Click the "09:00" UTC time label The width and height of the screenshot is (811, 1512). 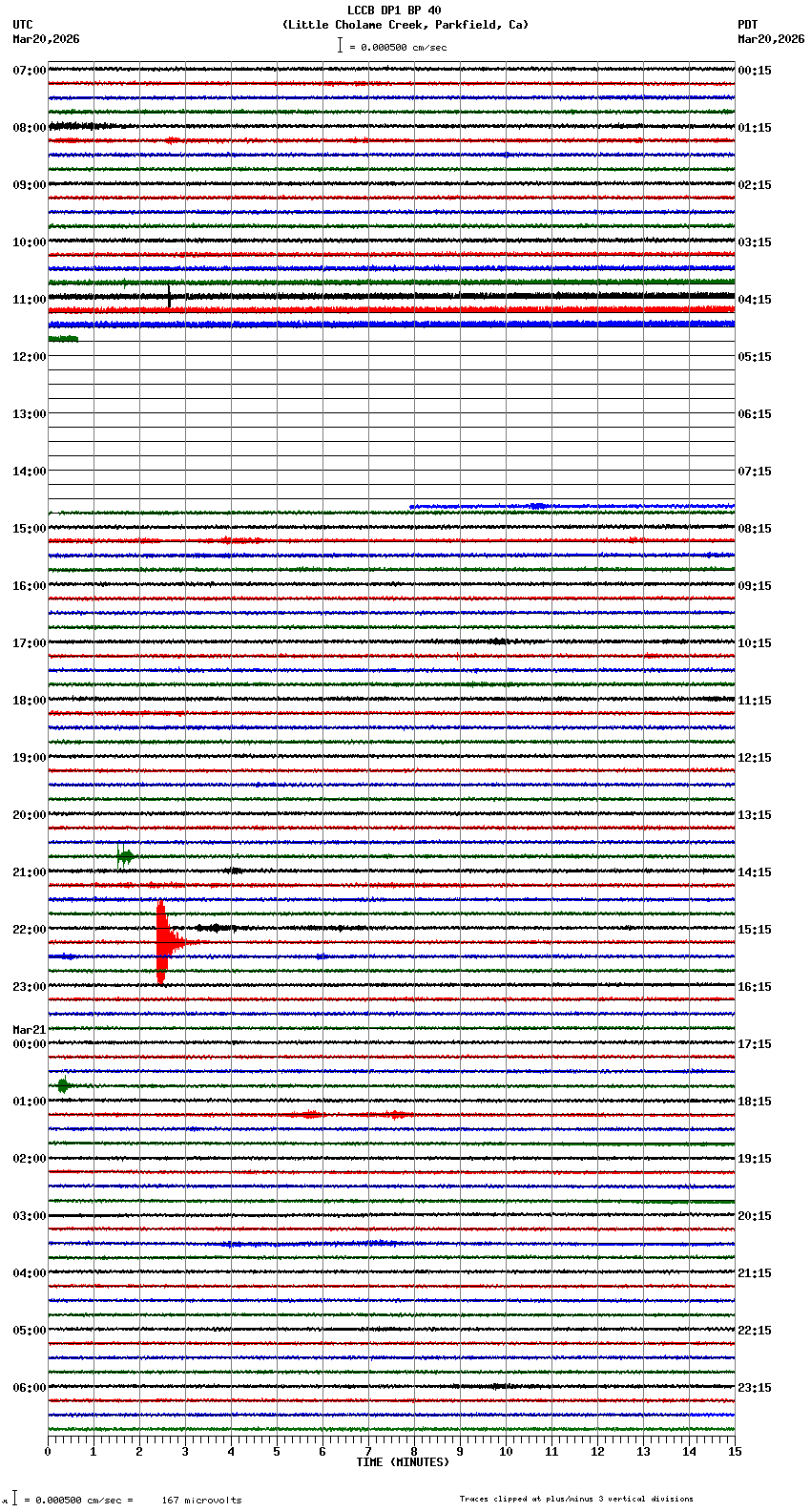30,185
